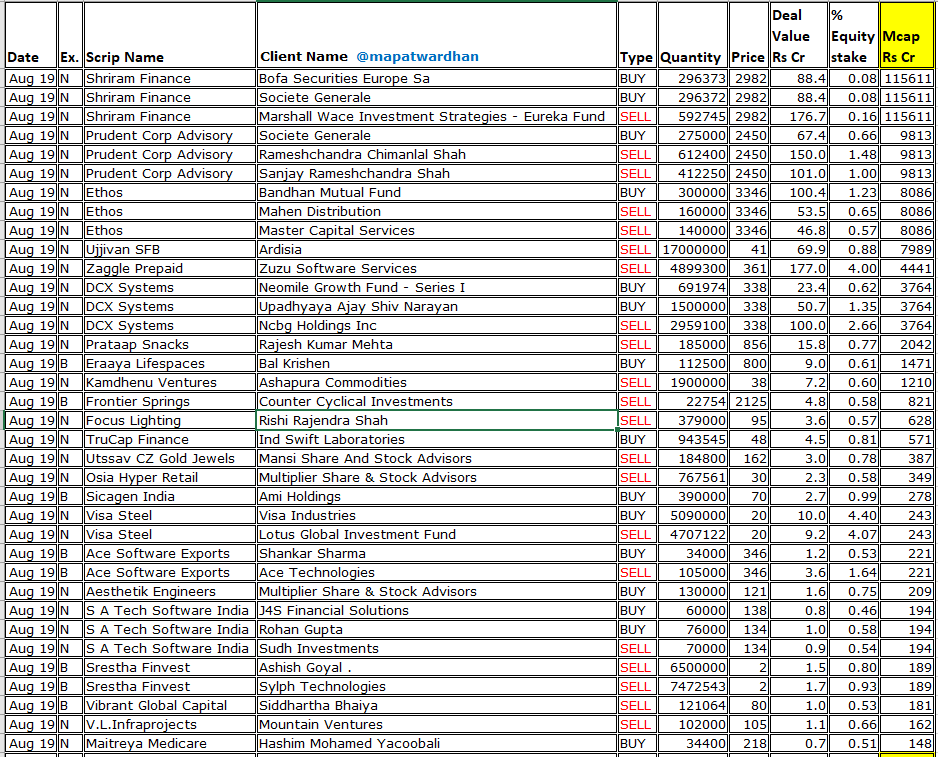Click Sanjay Rameshchandra Shah client cell
Viewport: 938px width, 757px height.
437,174
